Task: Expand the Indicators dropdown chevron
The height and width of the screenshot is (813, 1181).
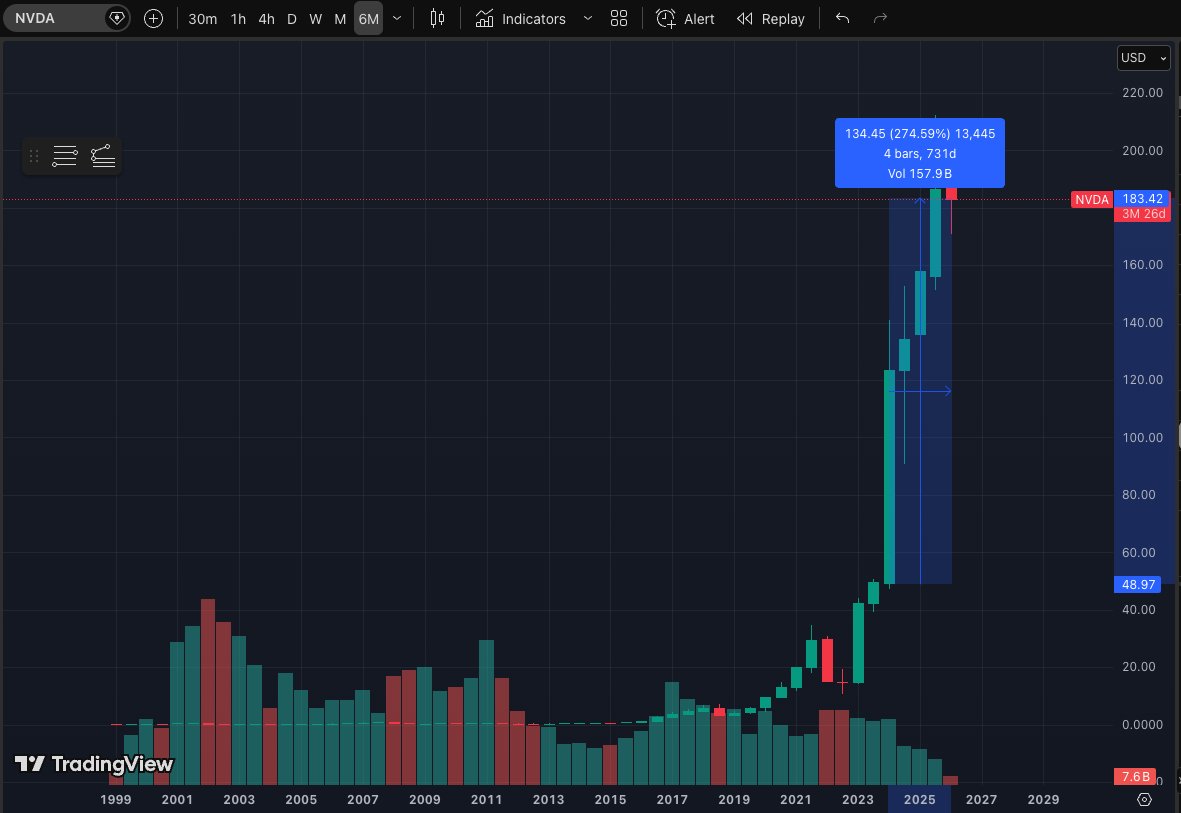Action: (x=587, y=18)
